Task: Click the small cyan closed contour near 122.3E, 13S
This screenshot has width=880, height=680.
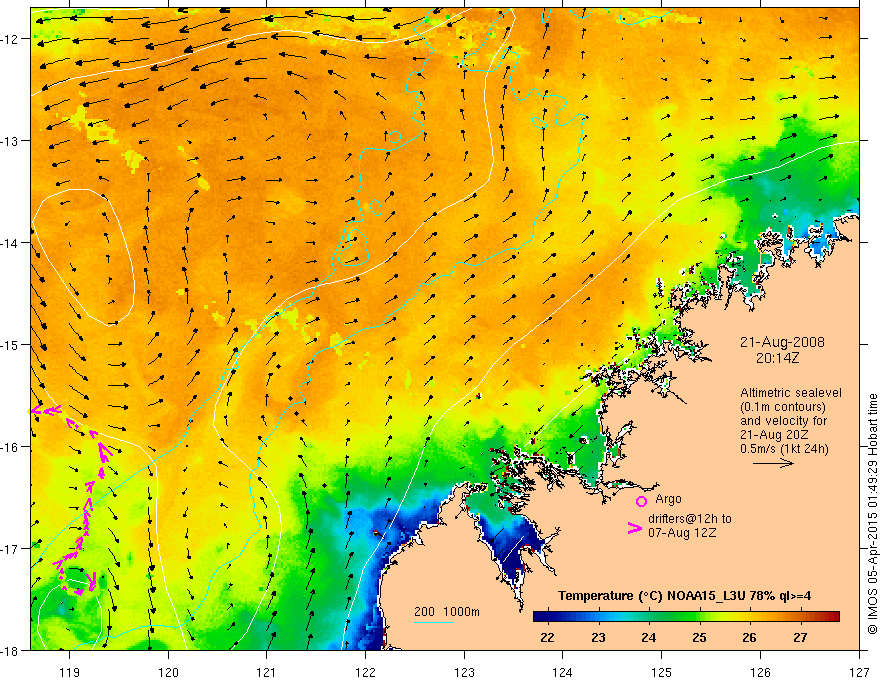Action: [395, 136]
